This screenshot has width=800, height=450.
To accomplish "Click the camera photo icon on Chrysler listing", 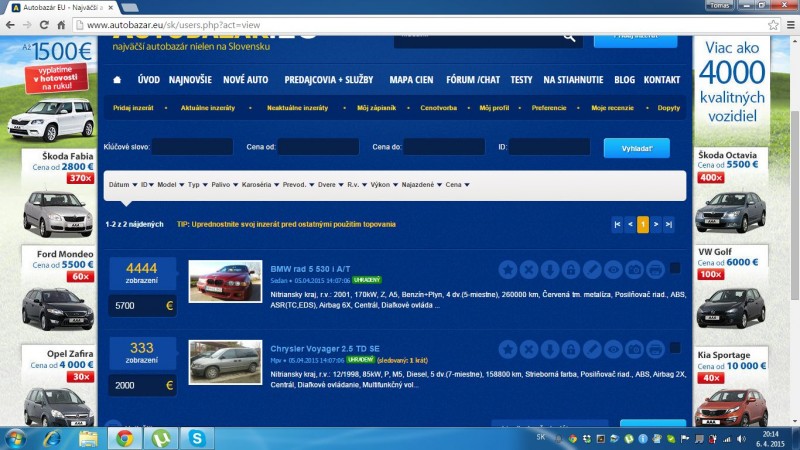I will tap(634, 349).
